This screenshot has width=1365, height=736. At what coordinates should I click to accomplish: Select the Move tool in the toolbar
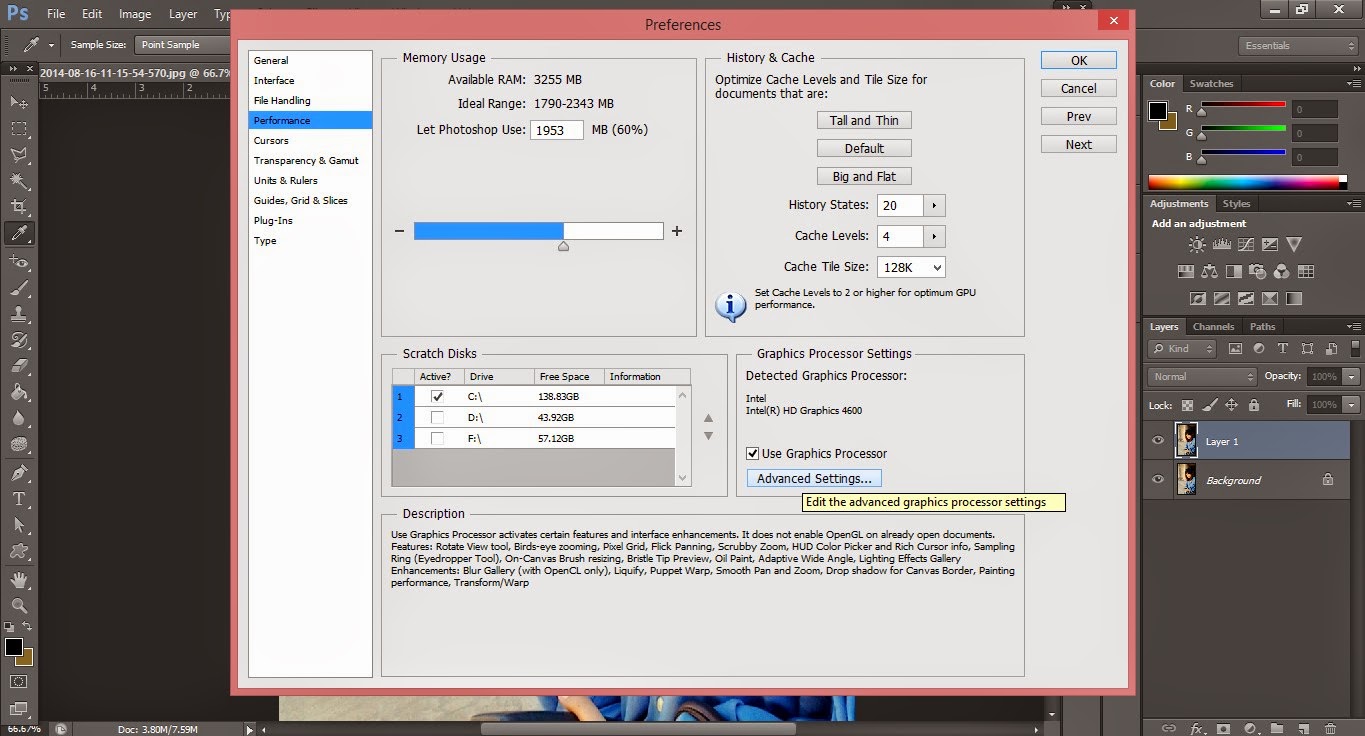(x=18, y=103)
